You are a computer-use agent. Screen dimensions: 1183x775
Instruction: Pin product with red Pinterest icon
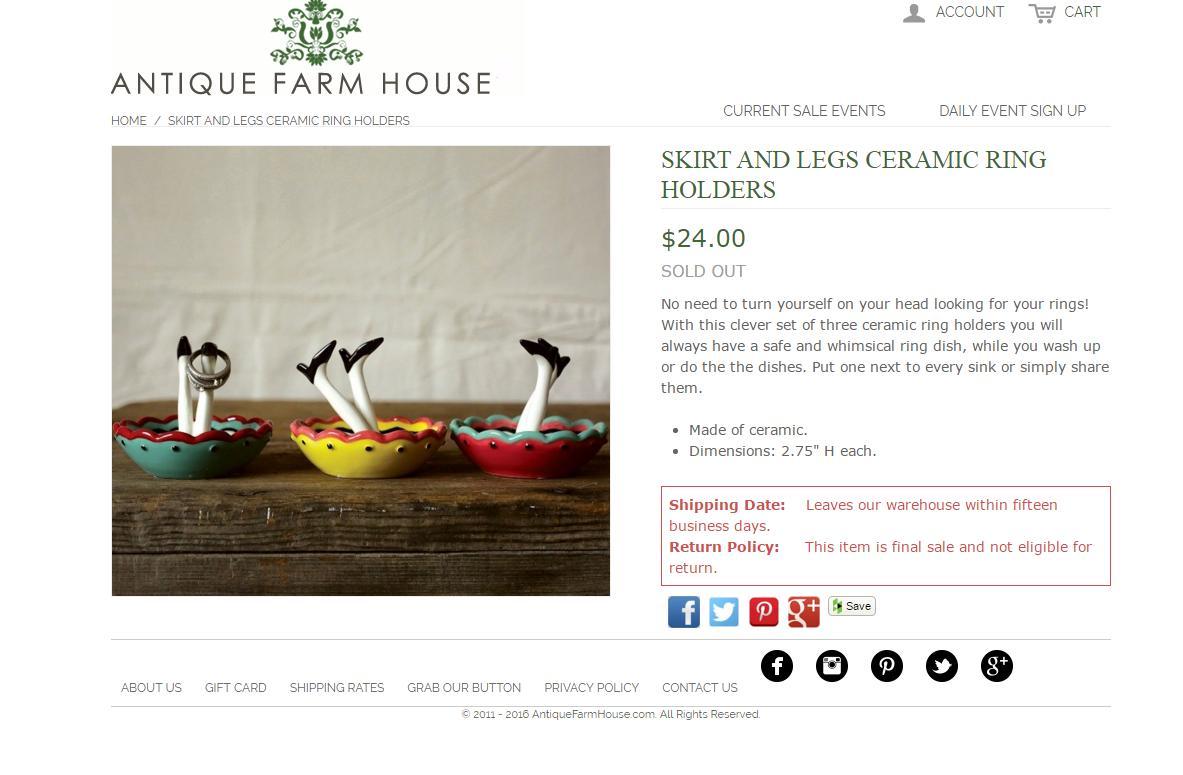(x=764, y=612)
